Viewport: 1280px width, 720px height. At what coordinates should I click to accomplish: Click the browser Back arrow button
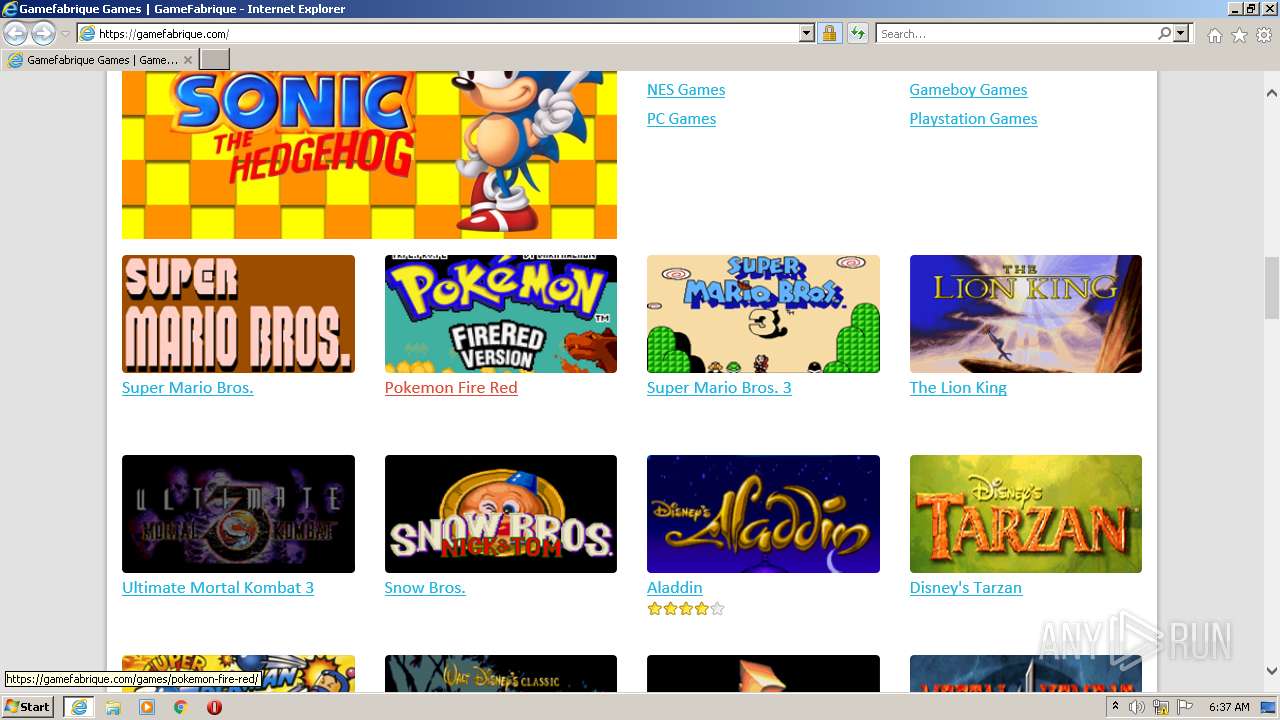[15, 33]
